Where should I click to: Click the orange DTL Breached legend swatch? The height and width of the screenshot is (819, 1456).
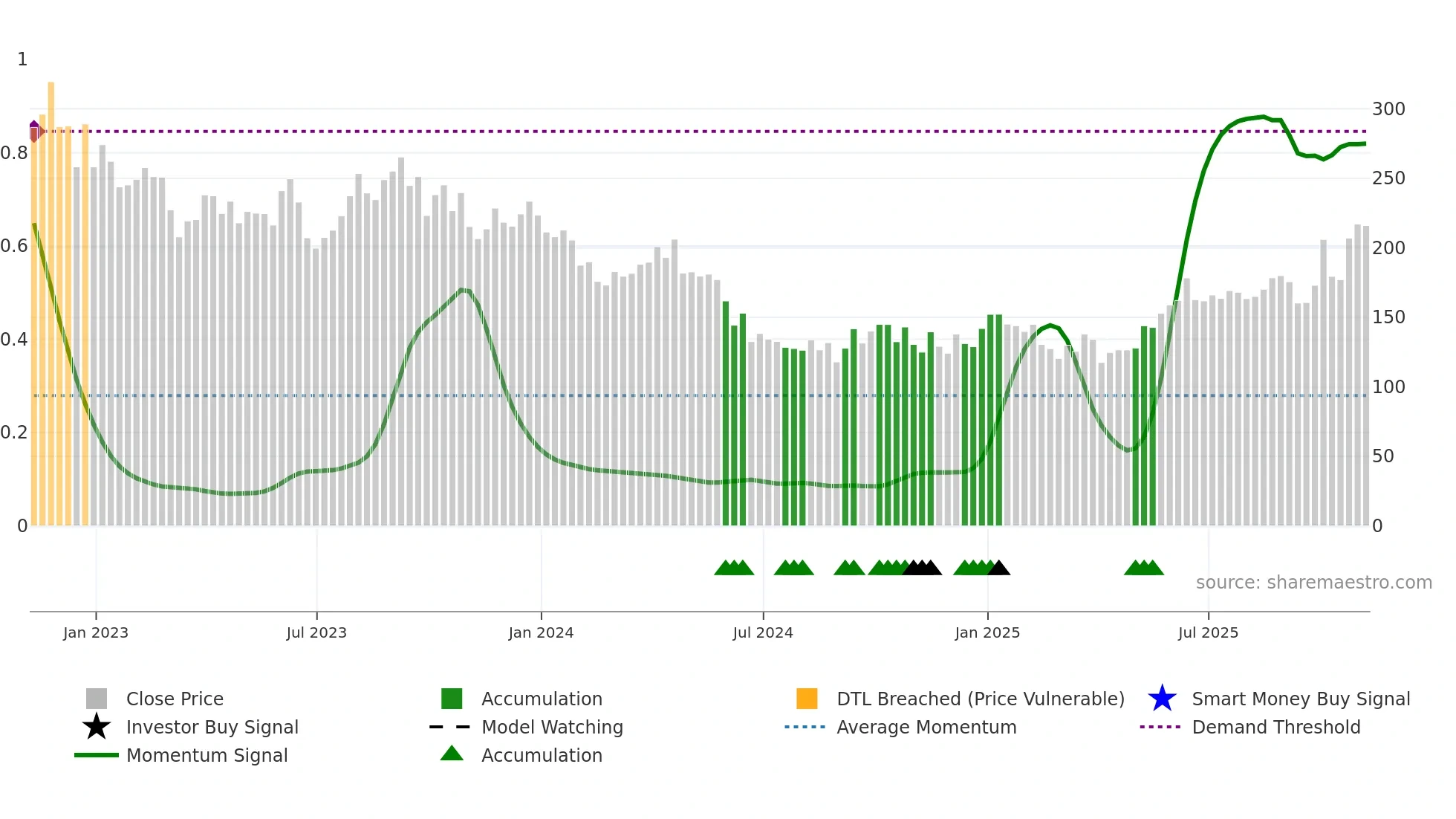807,699
